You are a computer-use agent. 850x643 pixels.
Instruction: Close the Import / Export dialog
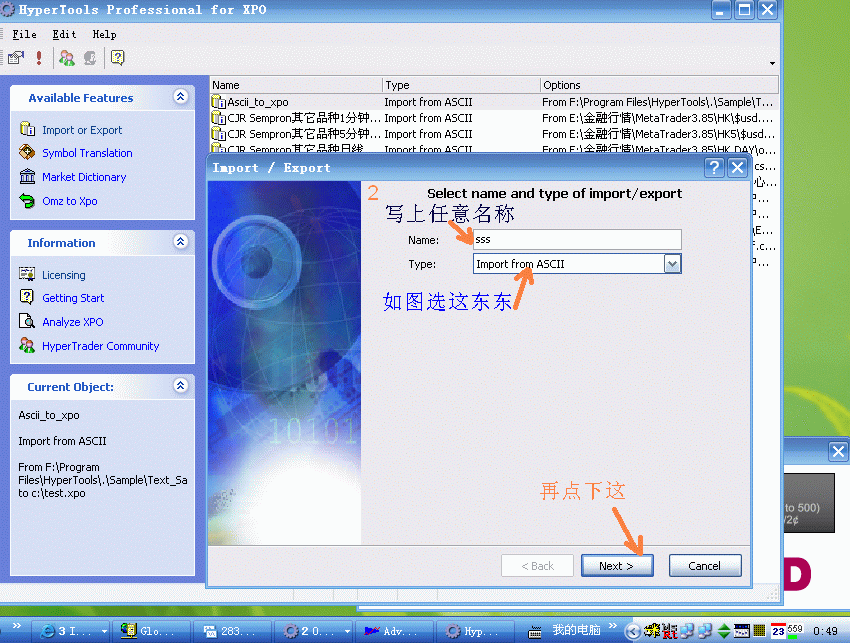tap(738, 168)
